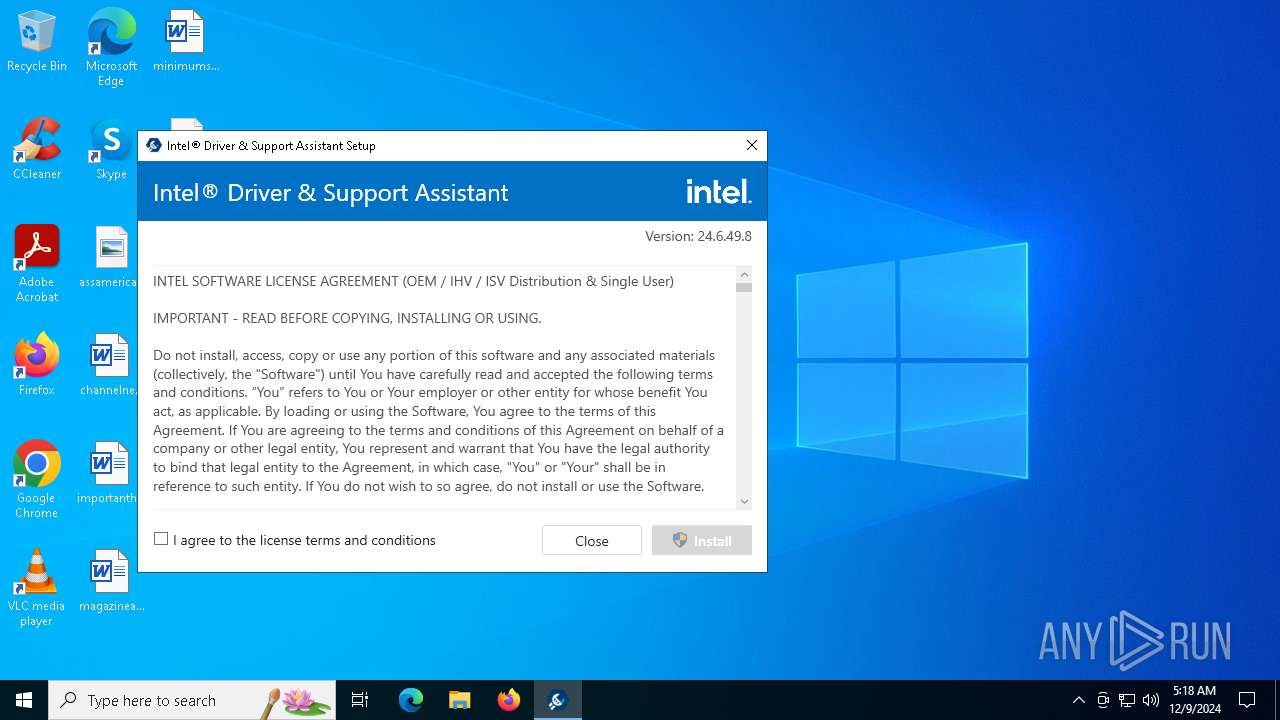Click the scroll down arrow of license text
This screenshot has height=720, width=1280.
[744, 501]
